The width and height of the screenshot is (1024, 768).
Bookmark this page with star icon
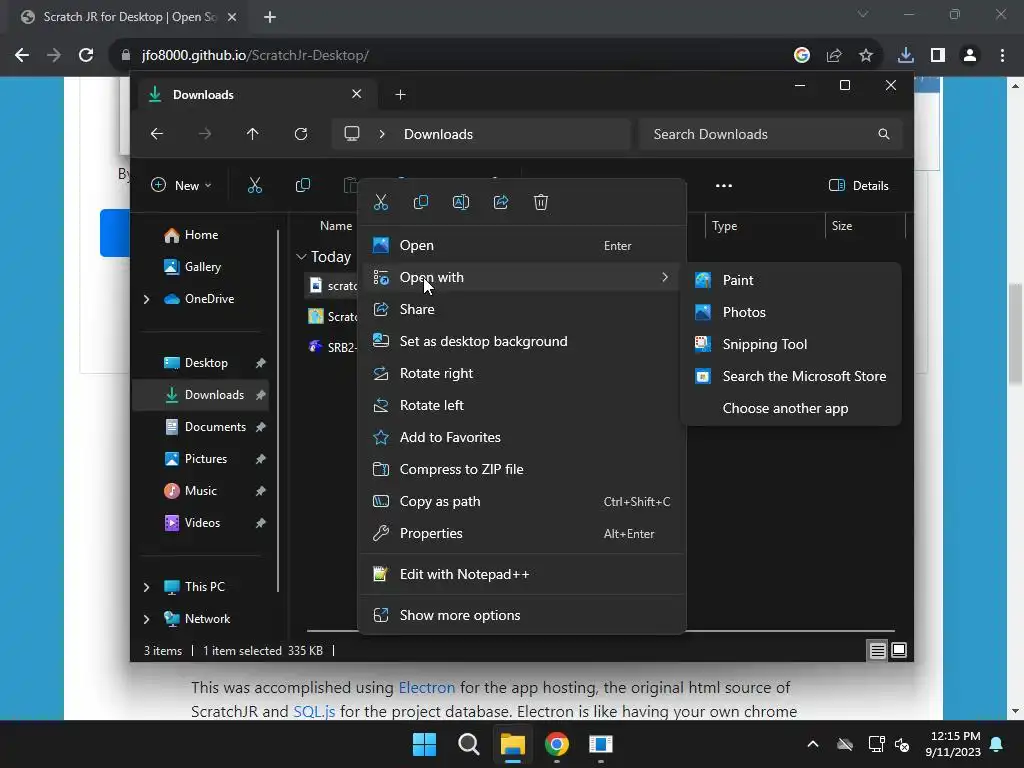[x=866, y=56]
